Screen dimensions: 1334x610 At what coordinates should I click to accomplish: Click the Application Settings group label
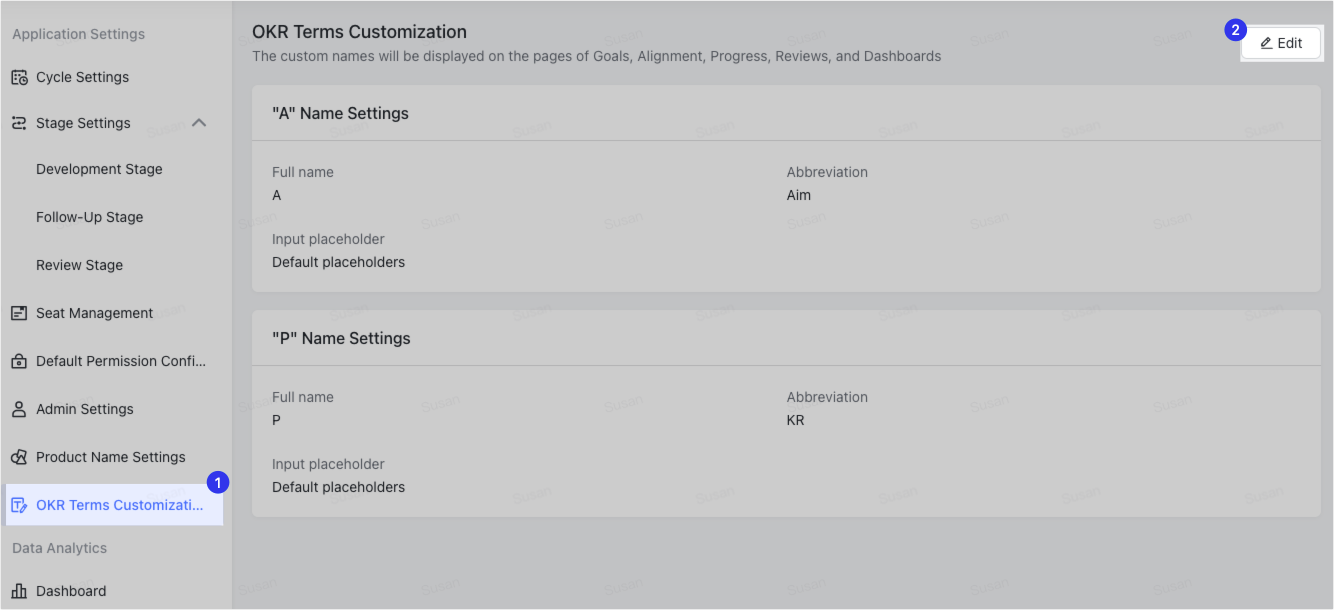(x=77, y=33)
